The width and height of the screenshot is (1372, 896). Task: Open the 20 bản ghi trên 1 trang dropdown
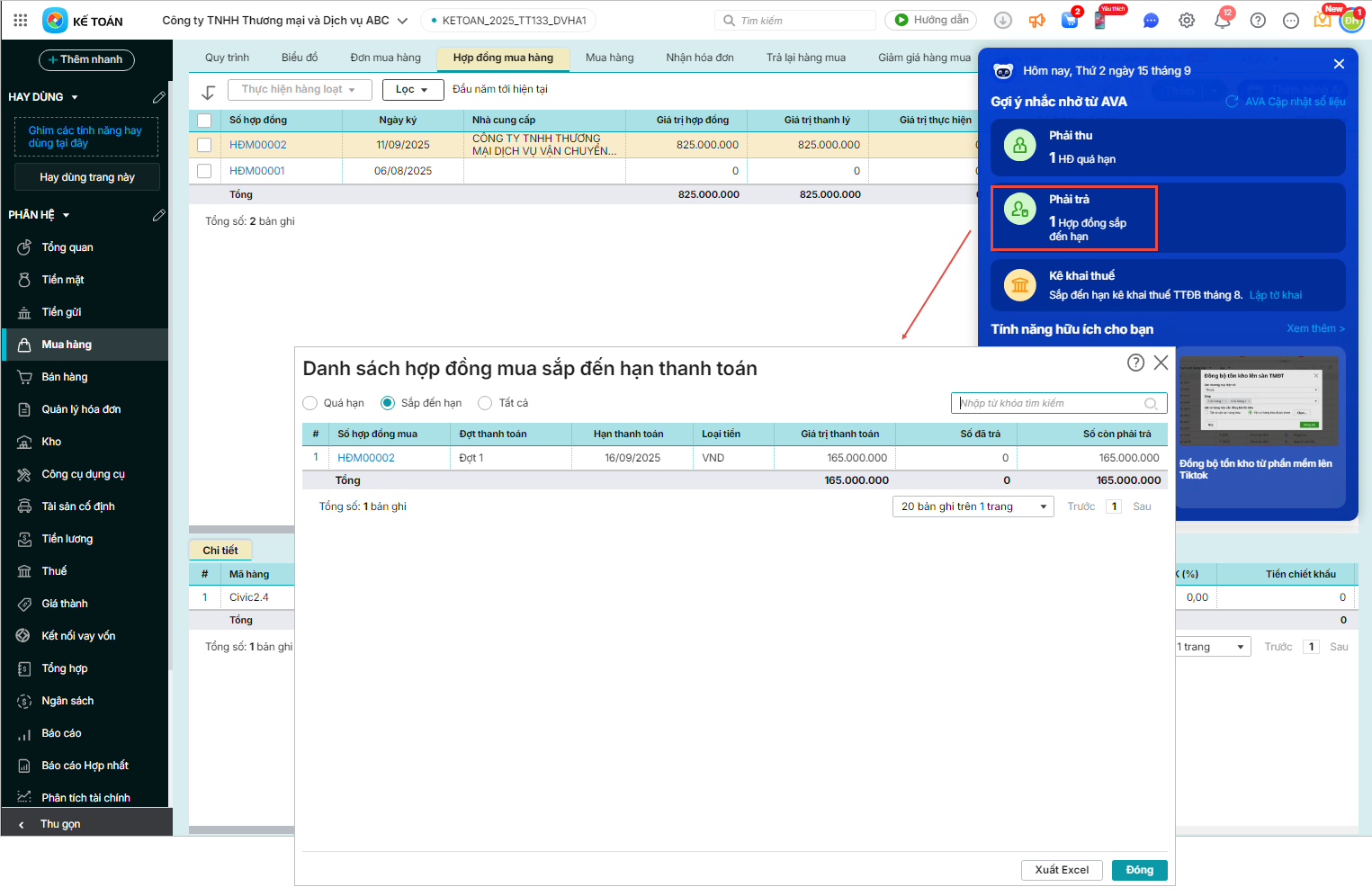click(x=973, y=506)
